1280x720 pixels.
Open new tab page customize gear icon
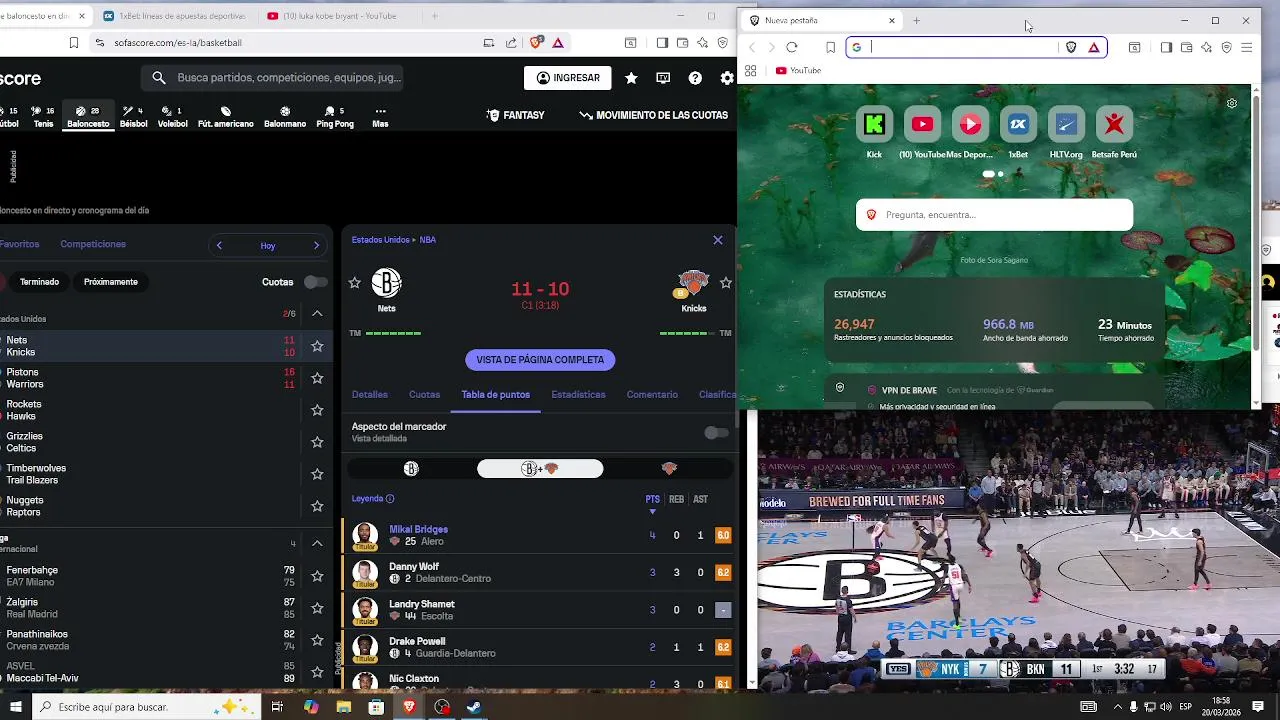tap(1232, 103)
